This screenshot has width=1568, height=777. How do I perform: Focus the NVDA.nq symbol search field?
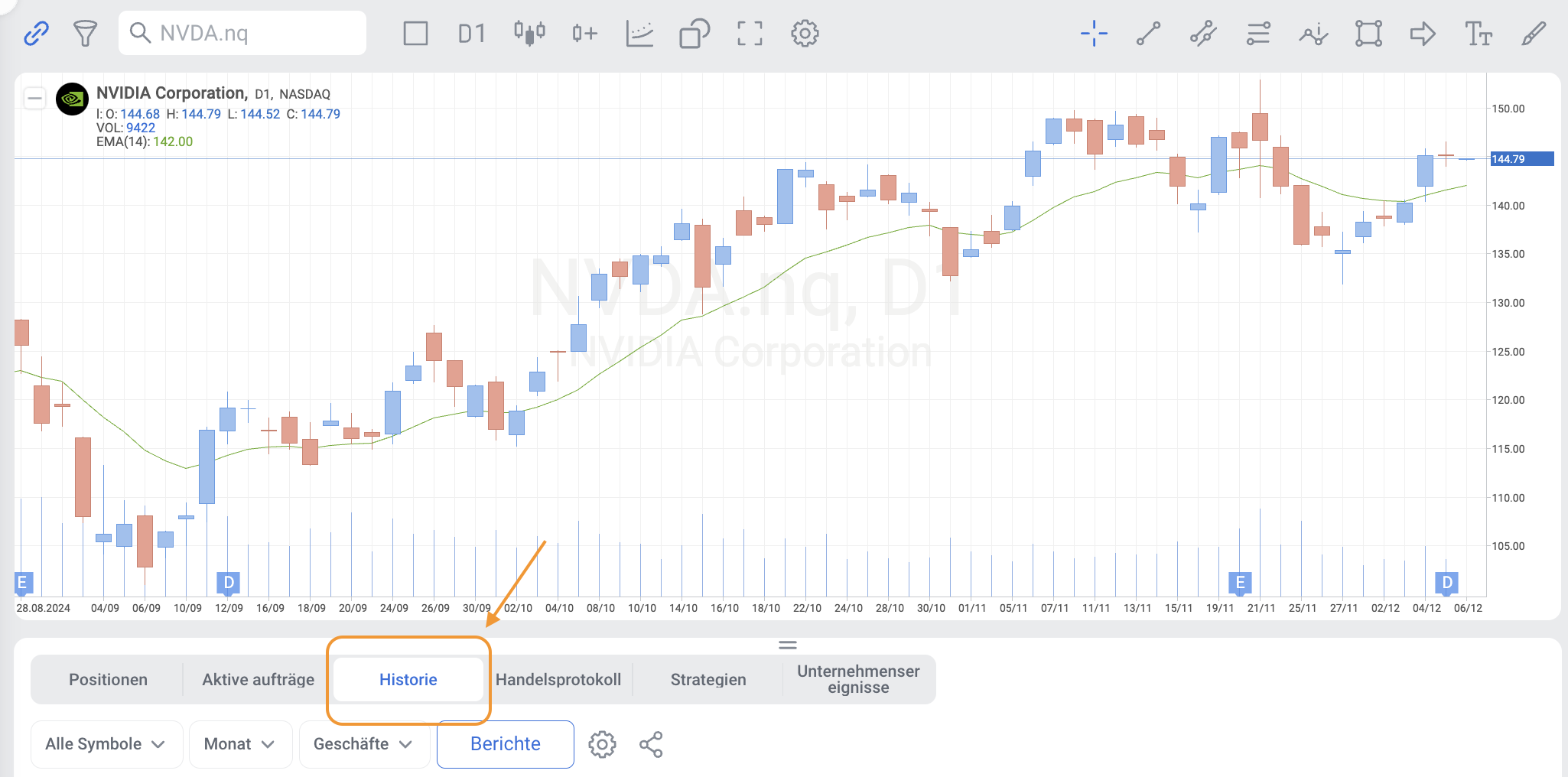tap(242, 33)
